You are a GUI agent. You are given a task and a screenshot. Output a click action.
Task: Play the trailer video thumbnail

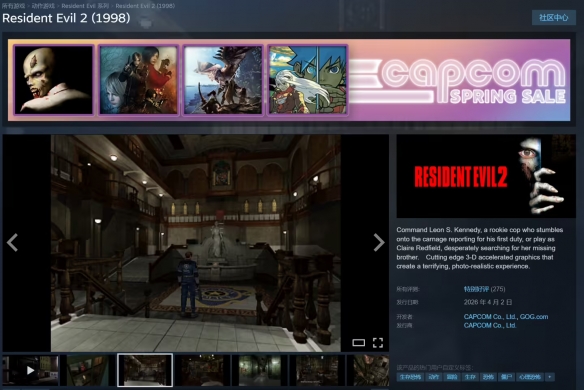[x=31, y=370]
